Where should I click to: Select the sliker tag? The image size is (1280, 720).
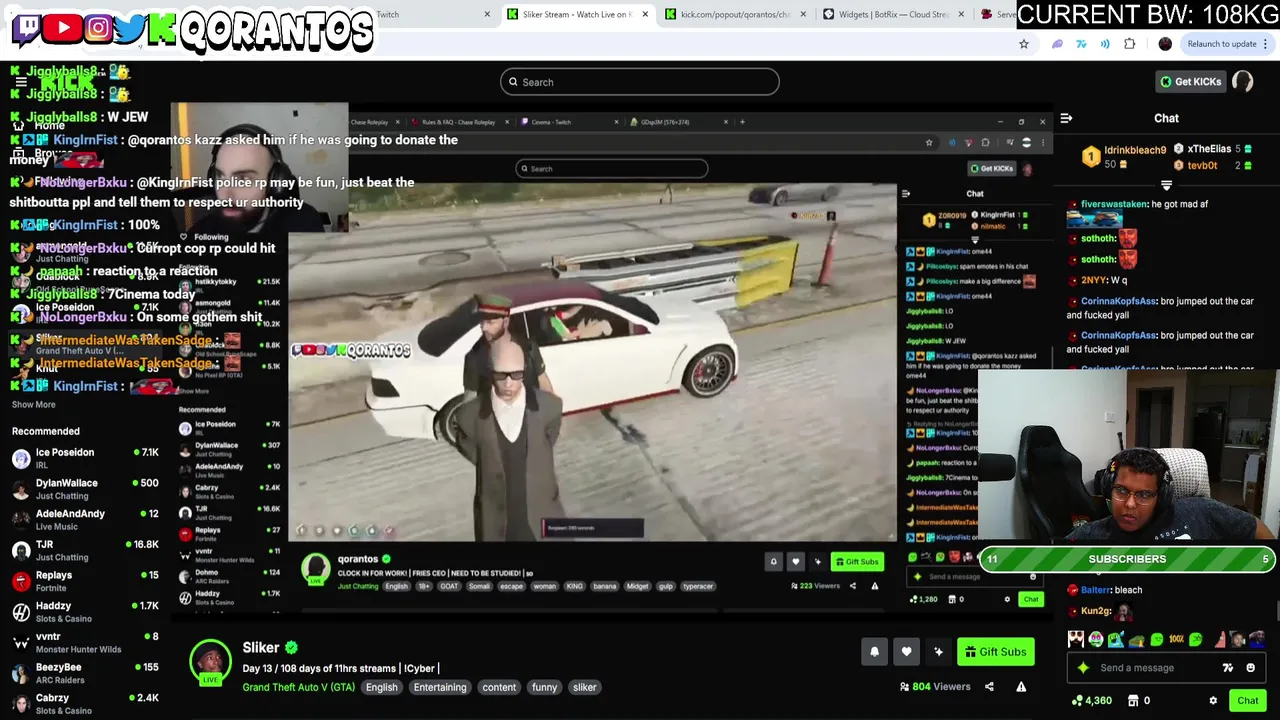584,687
